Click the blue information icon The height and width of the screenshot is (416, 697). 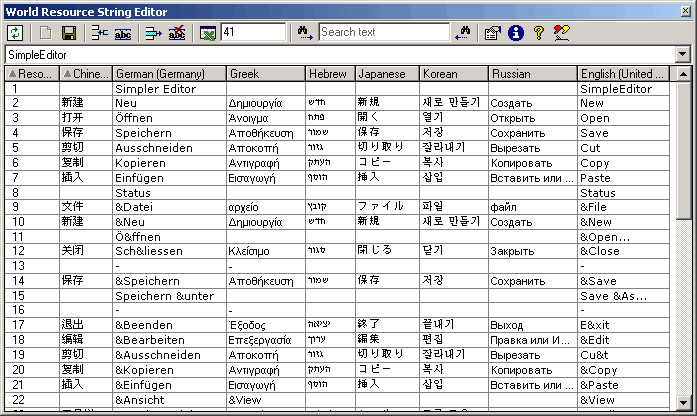pyautogui.click(x=516, y=32)
